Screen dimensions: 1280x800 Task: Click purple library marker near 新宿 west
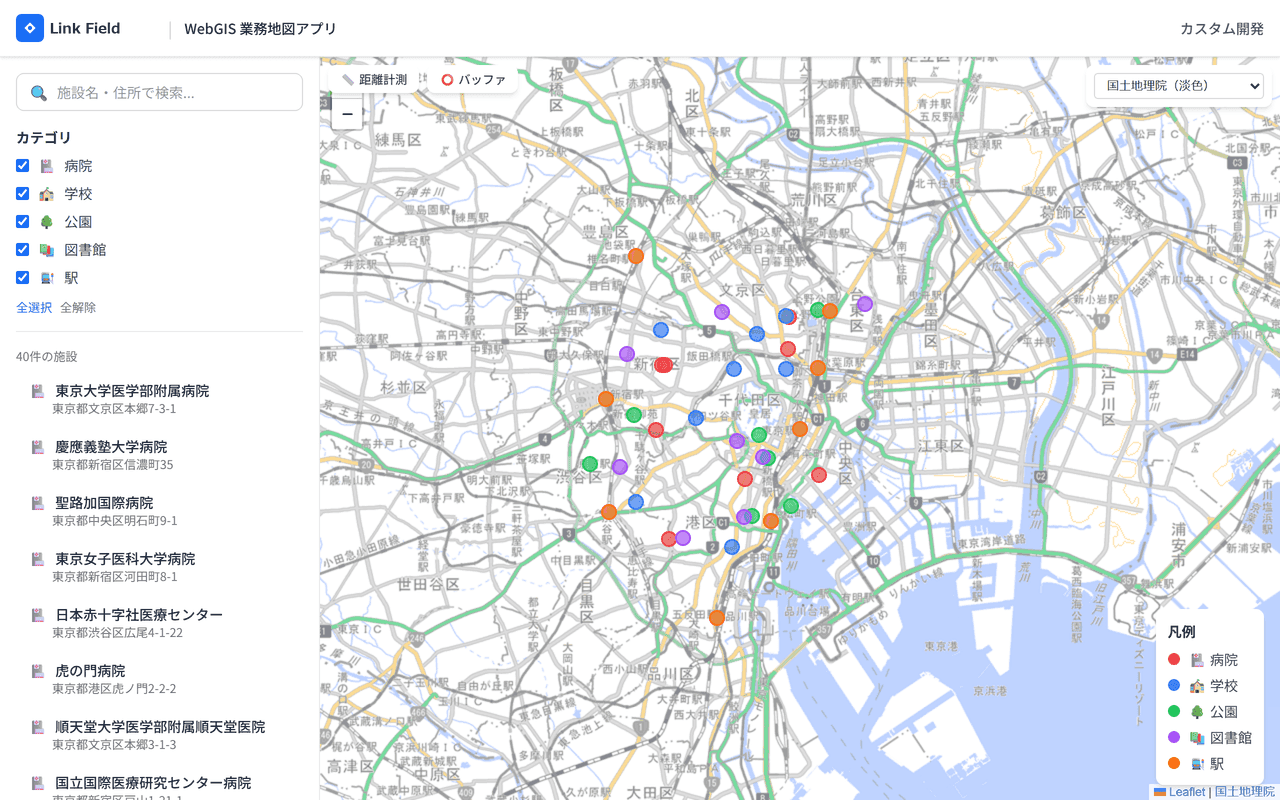(627, 354)
